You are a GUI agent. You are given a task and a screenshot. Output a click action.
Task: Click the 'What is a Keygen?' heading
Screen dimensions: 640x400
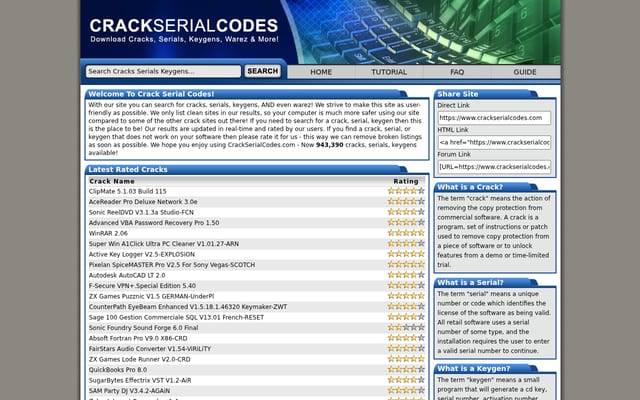473,369
